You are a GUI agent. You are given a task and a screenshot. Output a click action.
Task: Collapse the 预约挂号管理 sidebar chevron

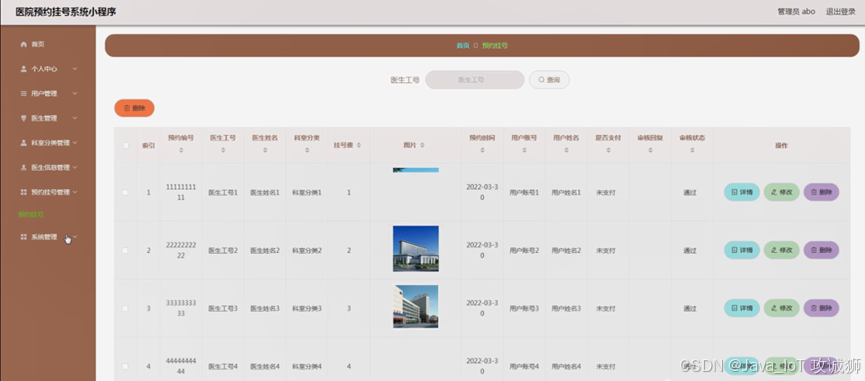coord(75,192)
